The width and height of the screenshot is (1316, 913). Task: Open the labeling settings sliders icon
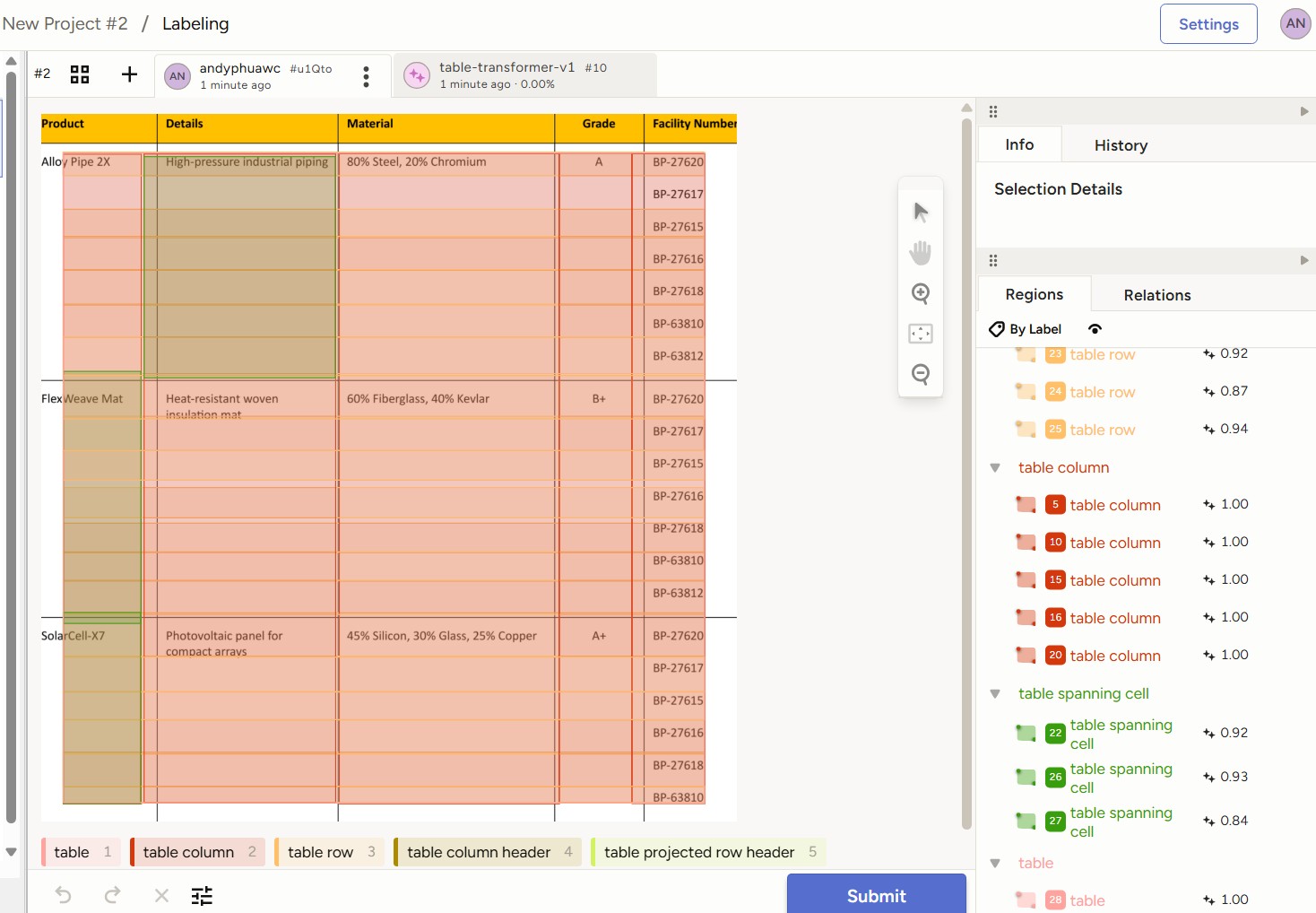(202, 895)
